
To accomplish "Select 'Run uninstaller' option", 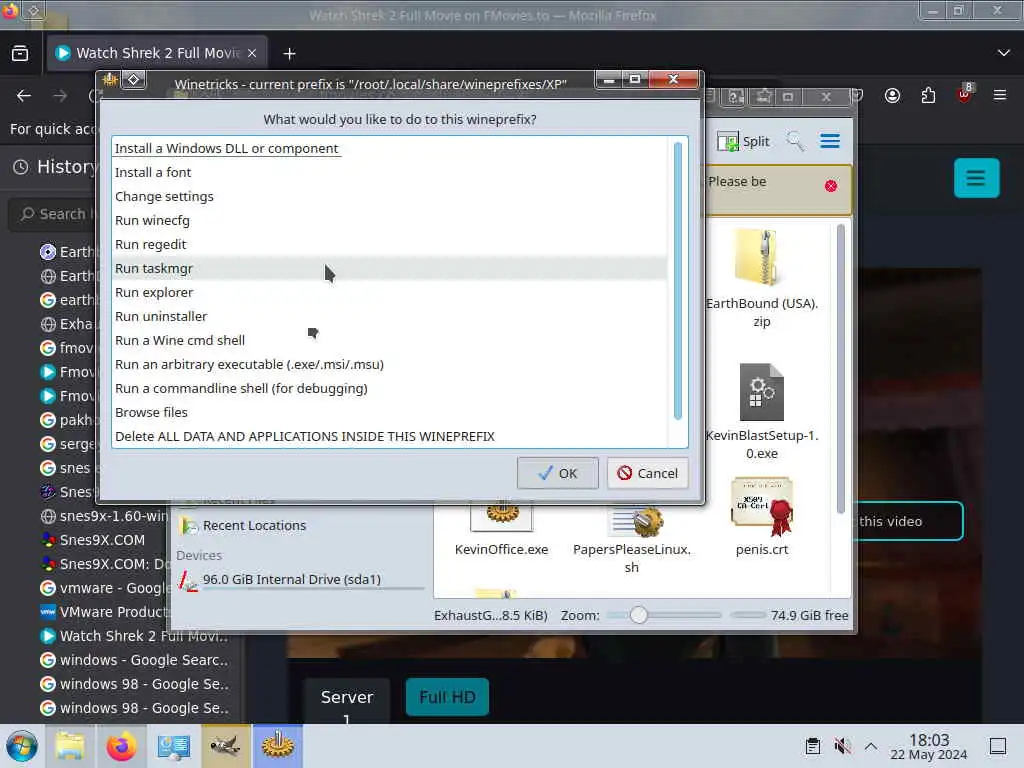I will tap(390, 317).
